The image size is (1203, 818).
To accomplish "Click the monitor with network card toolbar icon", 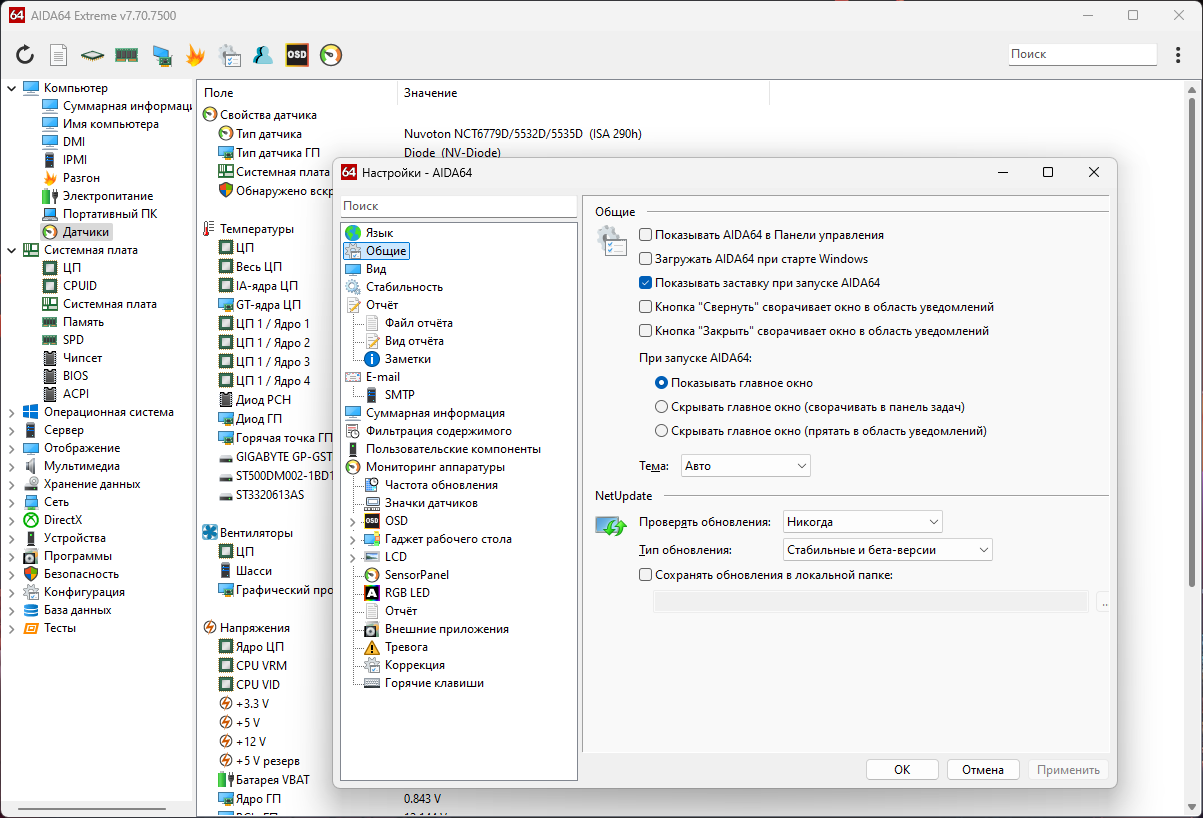I will (161, 55).
